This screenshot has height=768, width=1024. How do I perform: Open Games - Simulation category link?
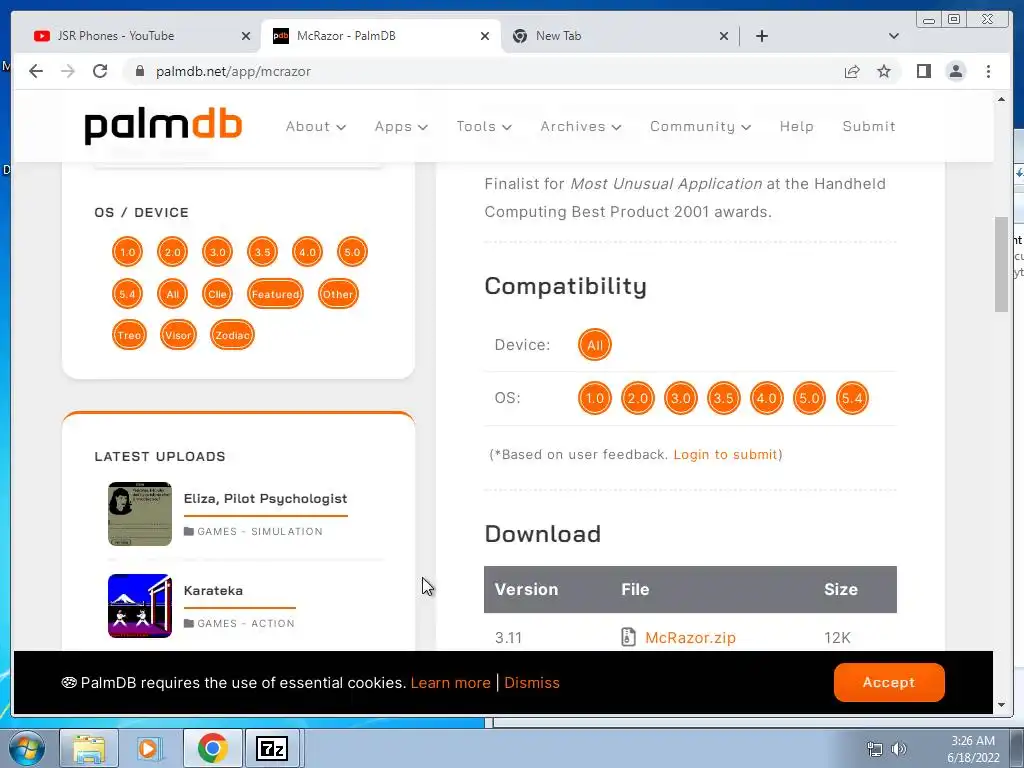tap(260, 532)
